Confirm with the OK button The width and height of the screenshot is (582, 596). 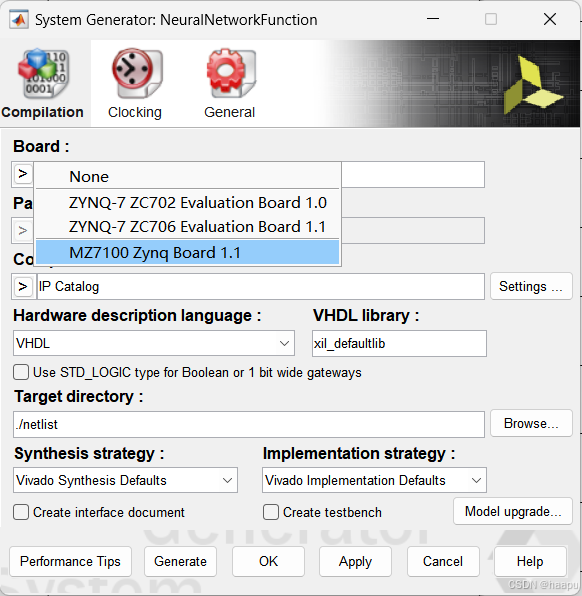pyautogui.click(x=268, y=561)
